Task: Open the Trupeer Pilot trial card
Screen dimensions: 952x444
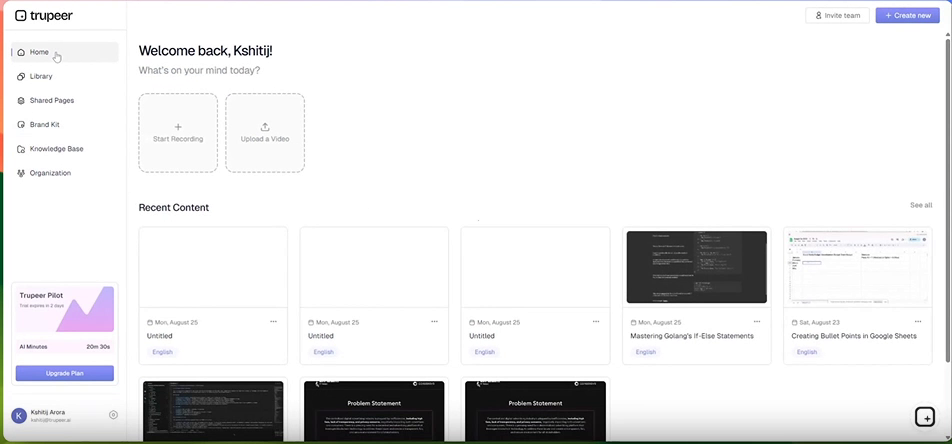Action: pos(65,311)
